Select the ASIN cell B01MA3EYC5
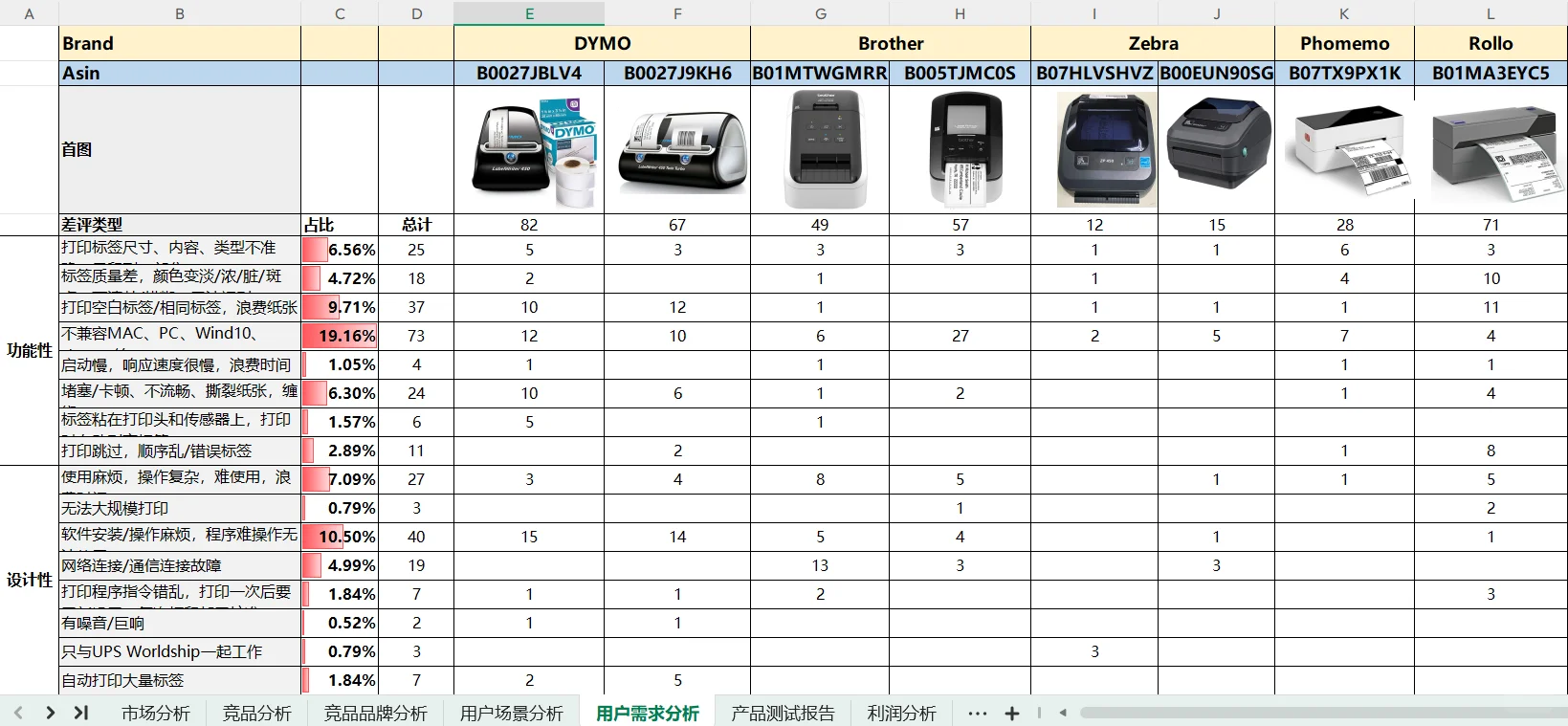Viewport: 1568px width, 726px height. click(x=1491, y=74)
